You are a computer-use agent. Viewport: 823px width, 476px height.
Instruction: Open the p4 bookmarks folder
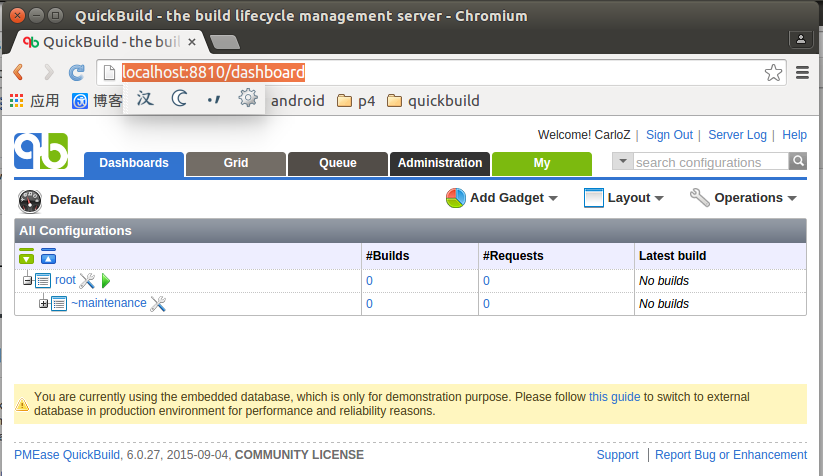356,100
